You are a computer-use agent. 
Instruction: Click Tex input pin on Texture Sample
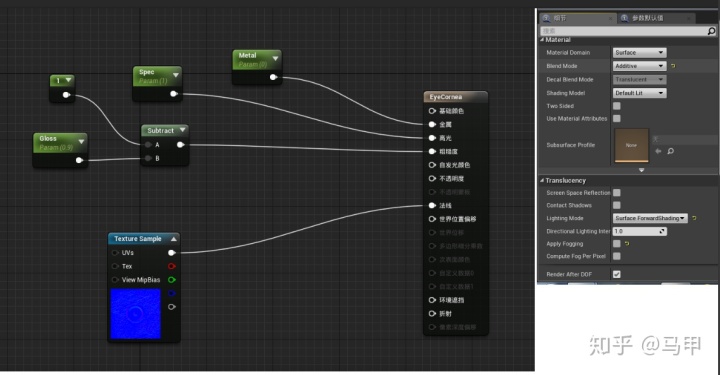[115, 266]
